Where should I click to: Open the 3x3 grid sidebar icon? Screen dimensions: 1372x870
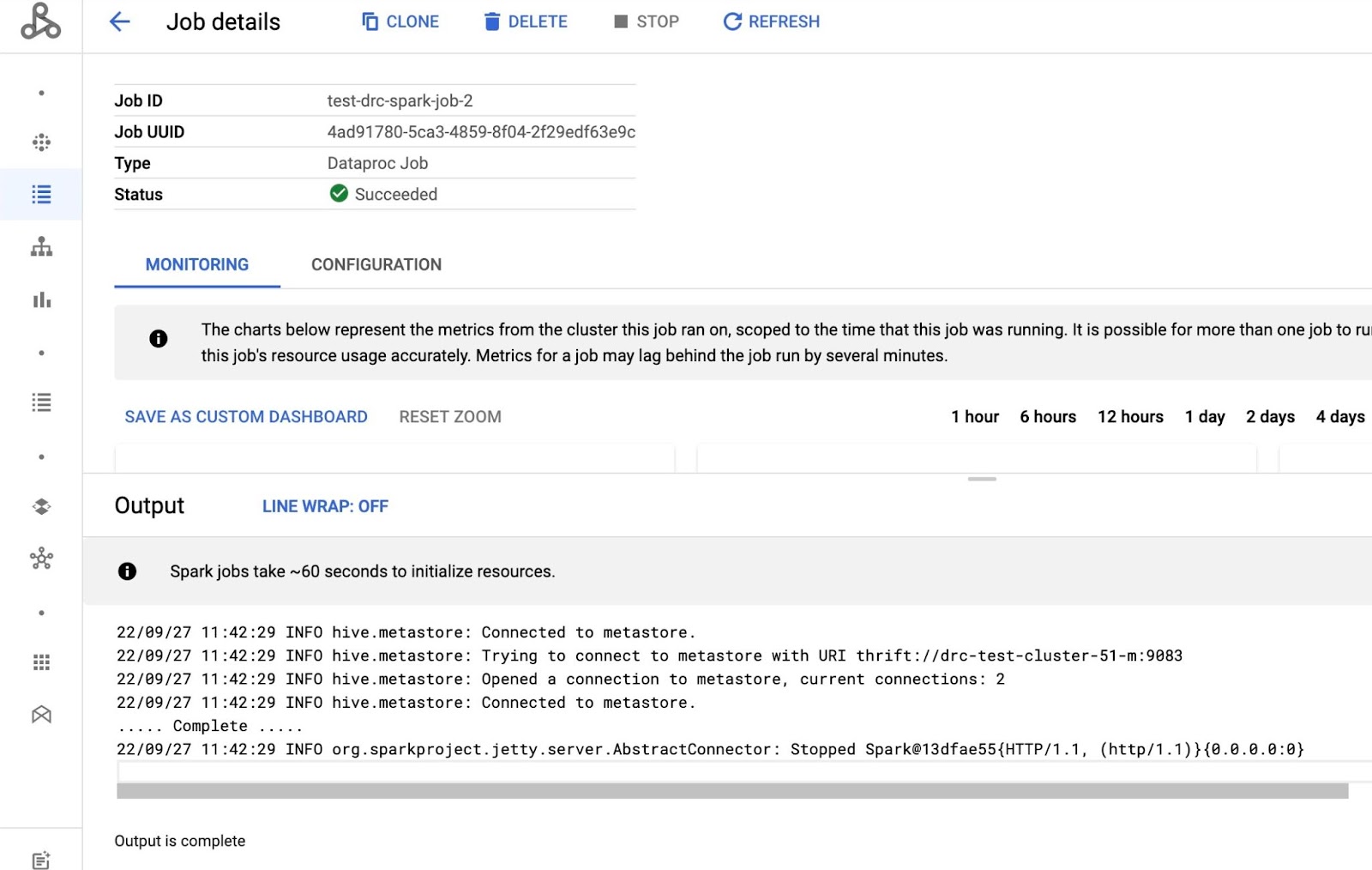(x=41, y=662)
